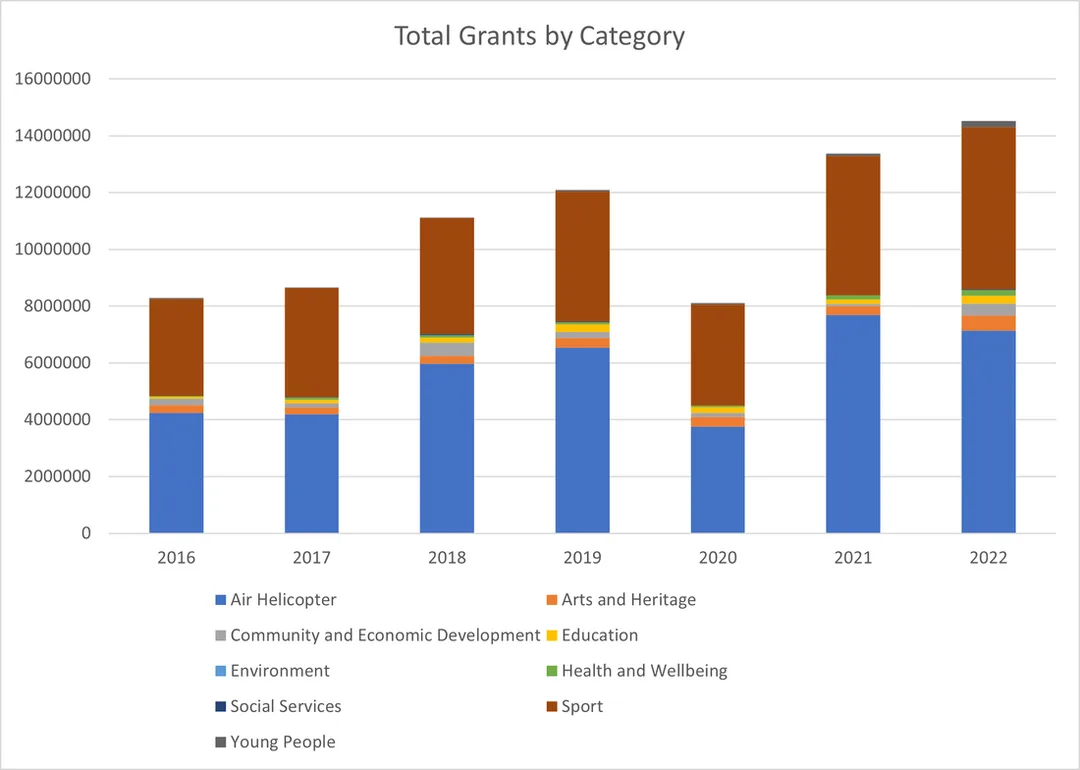
Task: Select the 2000000 y-axis value
Action: (x=57, y=477)
